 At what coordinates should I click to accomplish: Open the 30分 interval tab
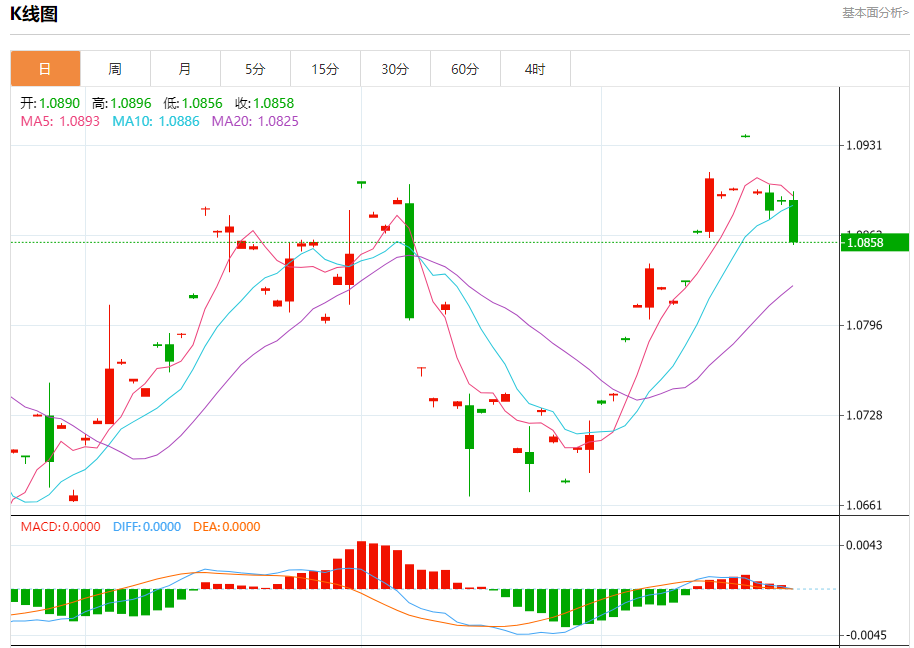coord(395,69)
